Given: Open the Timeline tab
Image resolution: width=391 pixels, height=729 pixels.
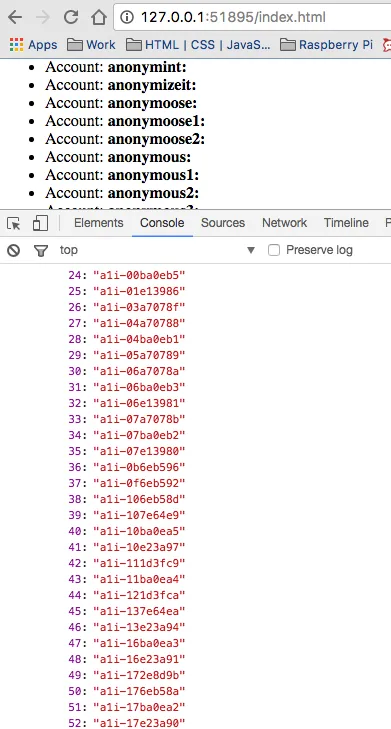Looking at the screenshot, I should click(346, 223).
